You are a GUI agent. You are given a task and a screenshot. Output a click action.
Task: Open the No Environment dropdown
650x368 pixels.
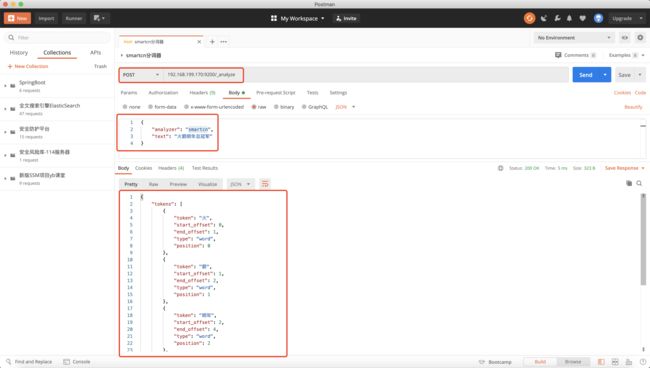point(574,38)
